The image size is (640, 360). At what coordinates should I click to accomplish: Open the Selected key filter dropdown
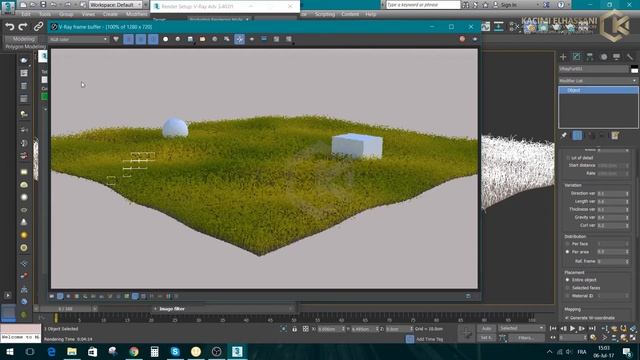[x=521, y=328]
